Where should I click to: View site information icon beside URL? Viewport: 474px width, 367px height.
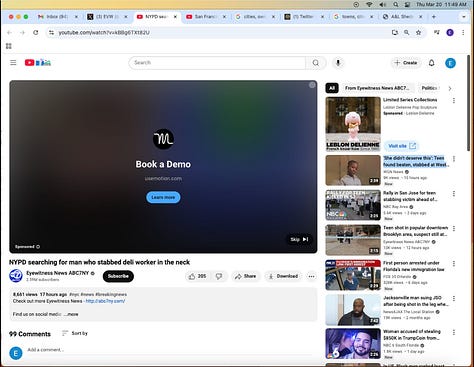(51, 32)
